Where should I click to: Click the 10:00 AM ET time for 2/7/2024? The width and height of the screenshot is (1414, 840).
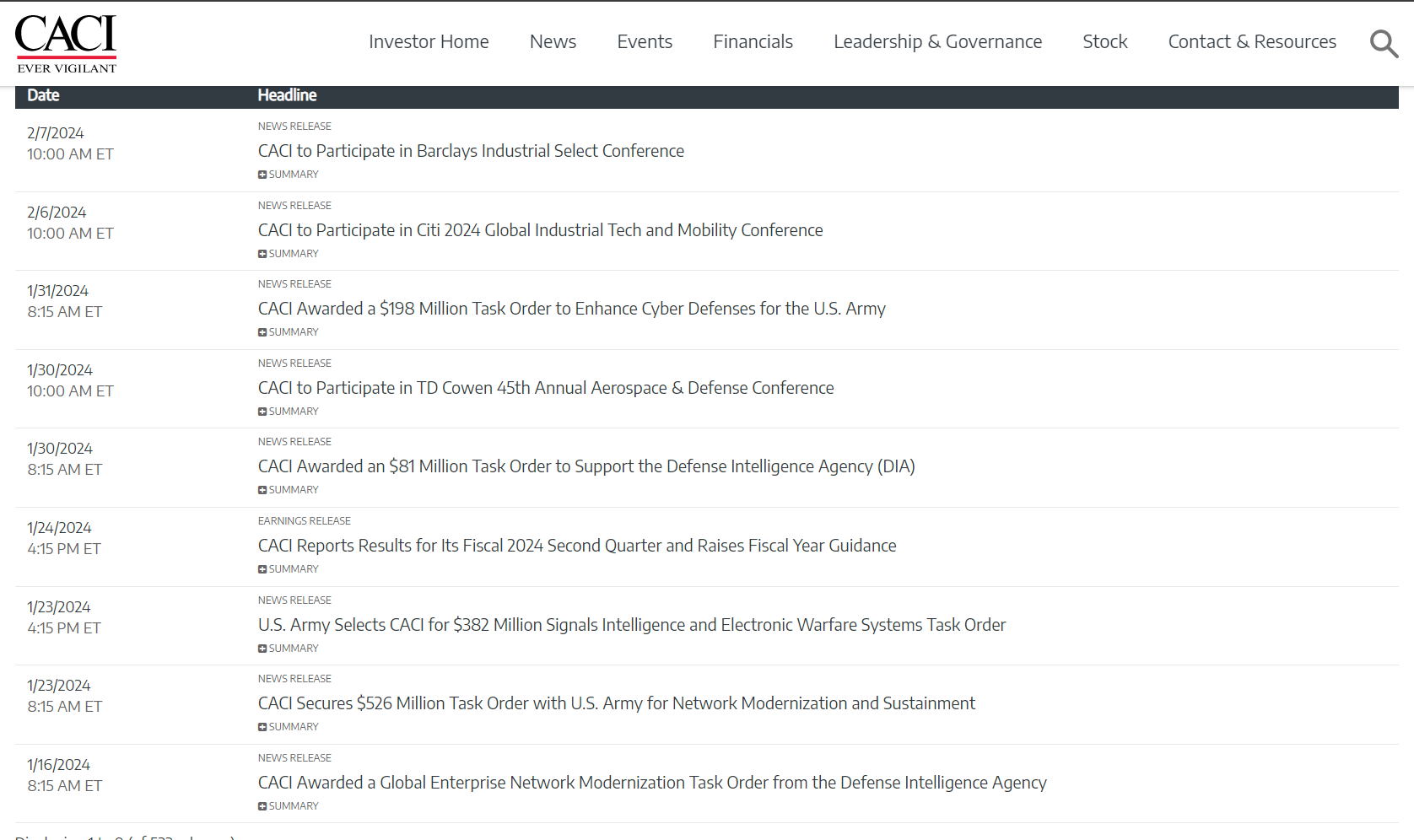70,154
